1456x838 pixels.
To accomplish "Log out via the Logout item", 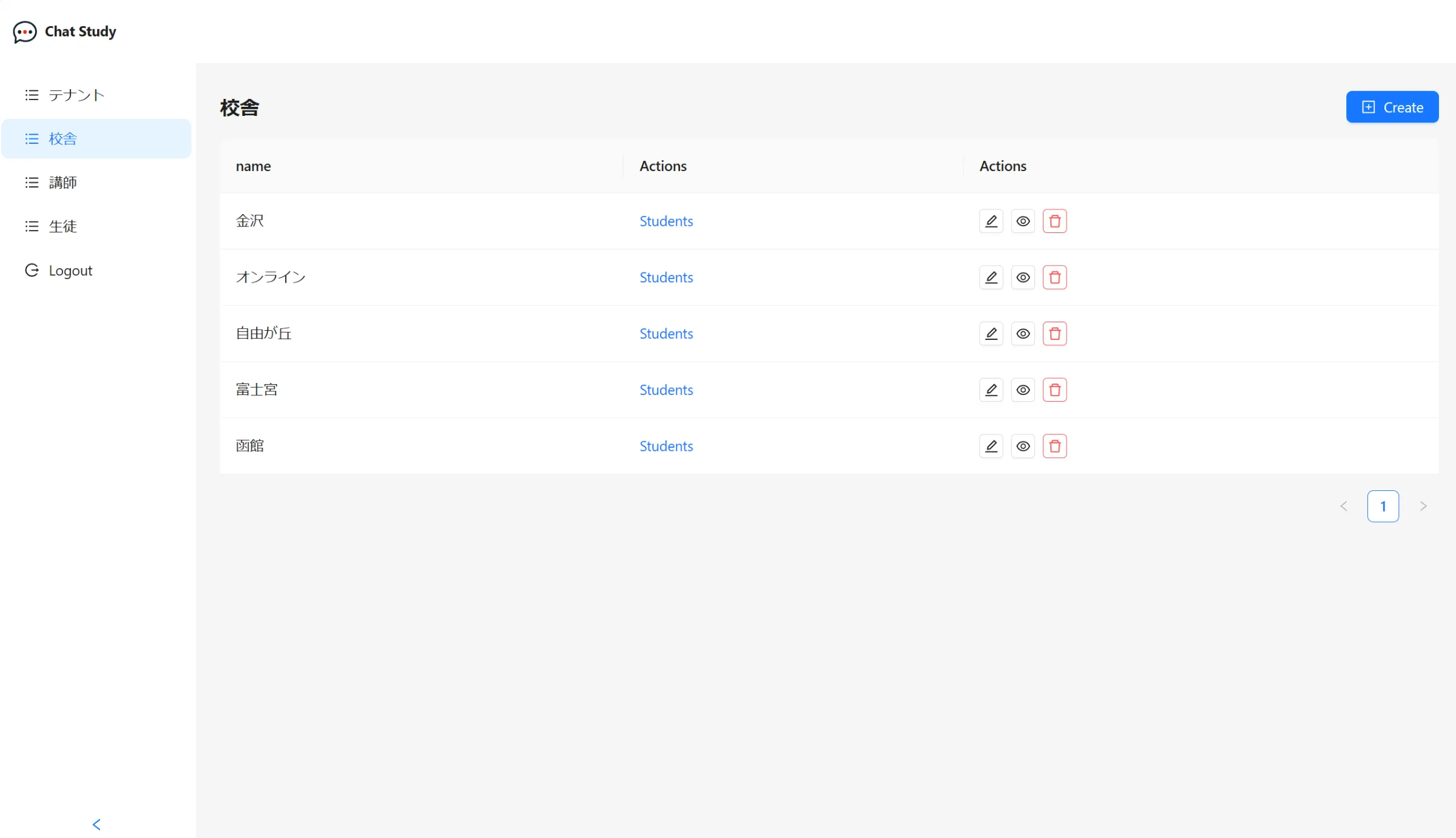I will pos(70,271).
